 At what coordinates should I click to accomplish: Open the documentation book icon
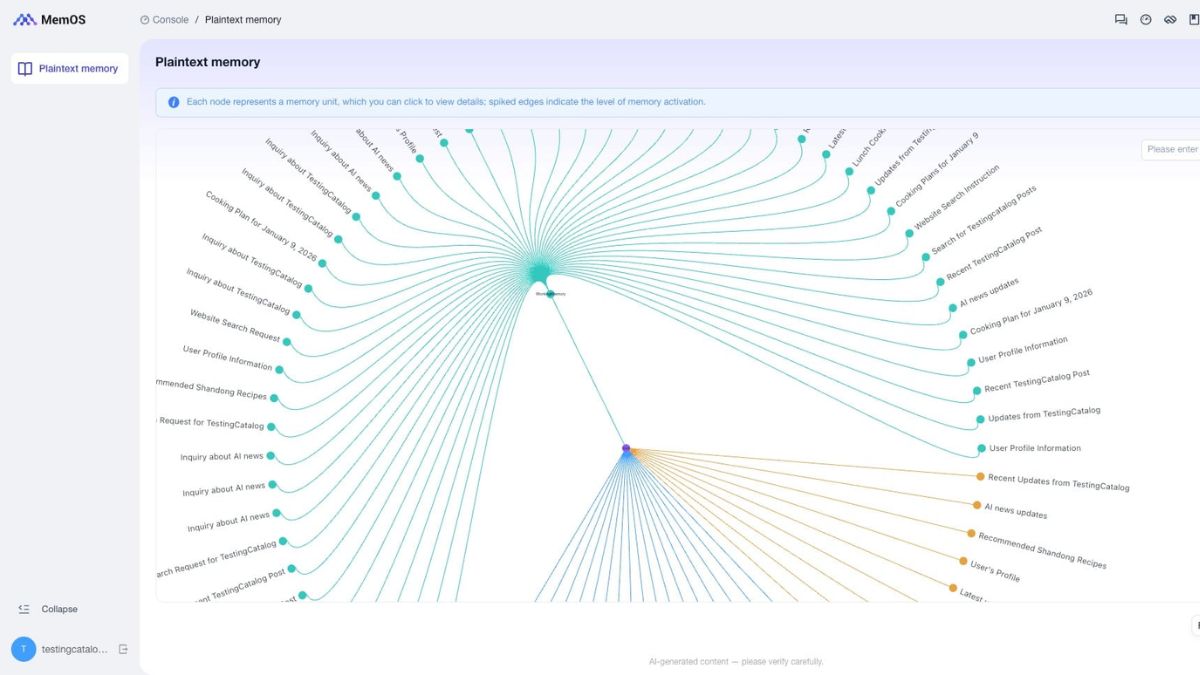click(x=1194, y=19)
